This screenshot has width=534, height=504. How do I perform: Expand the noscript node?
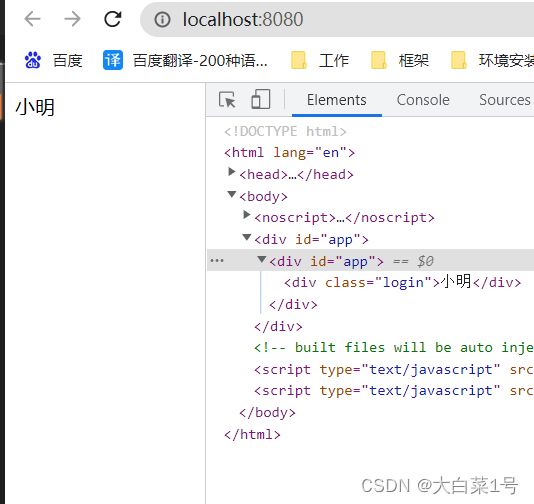pos(247,215)
